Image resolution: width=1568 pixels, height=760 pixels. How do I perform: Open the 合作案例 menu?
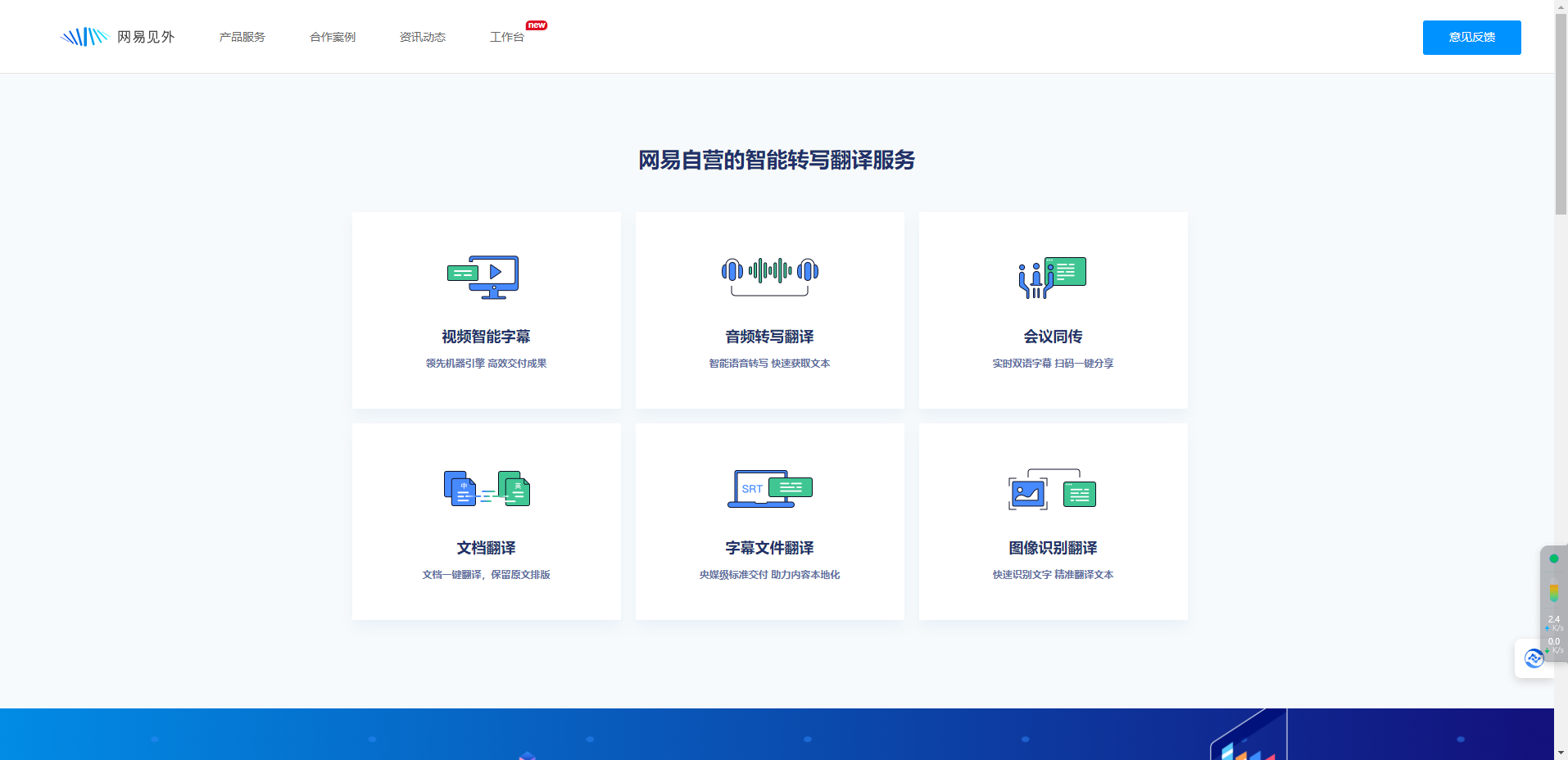(x=332, y=36)
